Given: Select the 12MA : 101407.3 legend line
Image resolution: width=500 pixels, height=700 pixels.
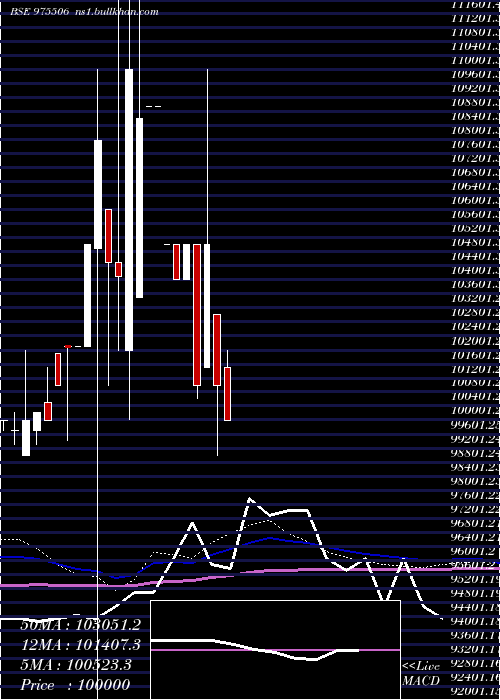Looking at the screenshot, I should (x=80, y=645).
